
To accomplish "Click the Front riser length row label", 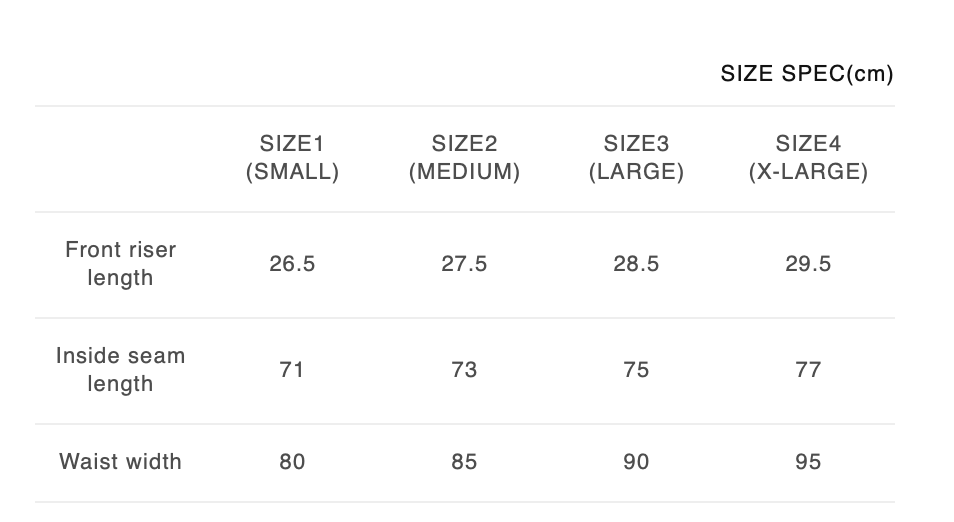I will 120,264.
